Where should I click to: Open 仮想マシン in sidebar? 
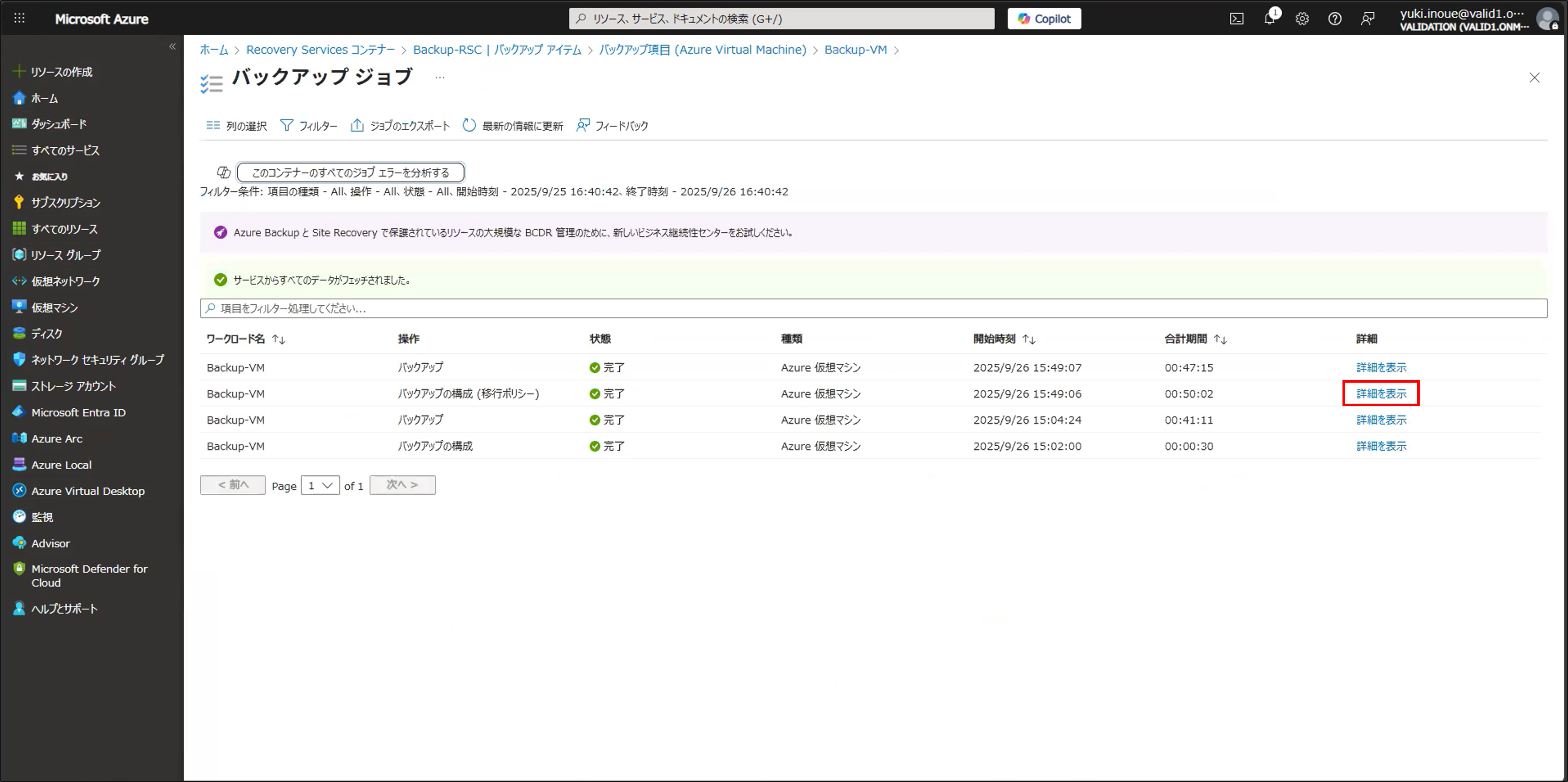click(x=54, y=308)
